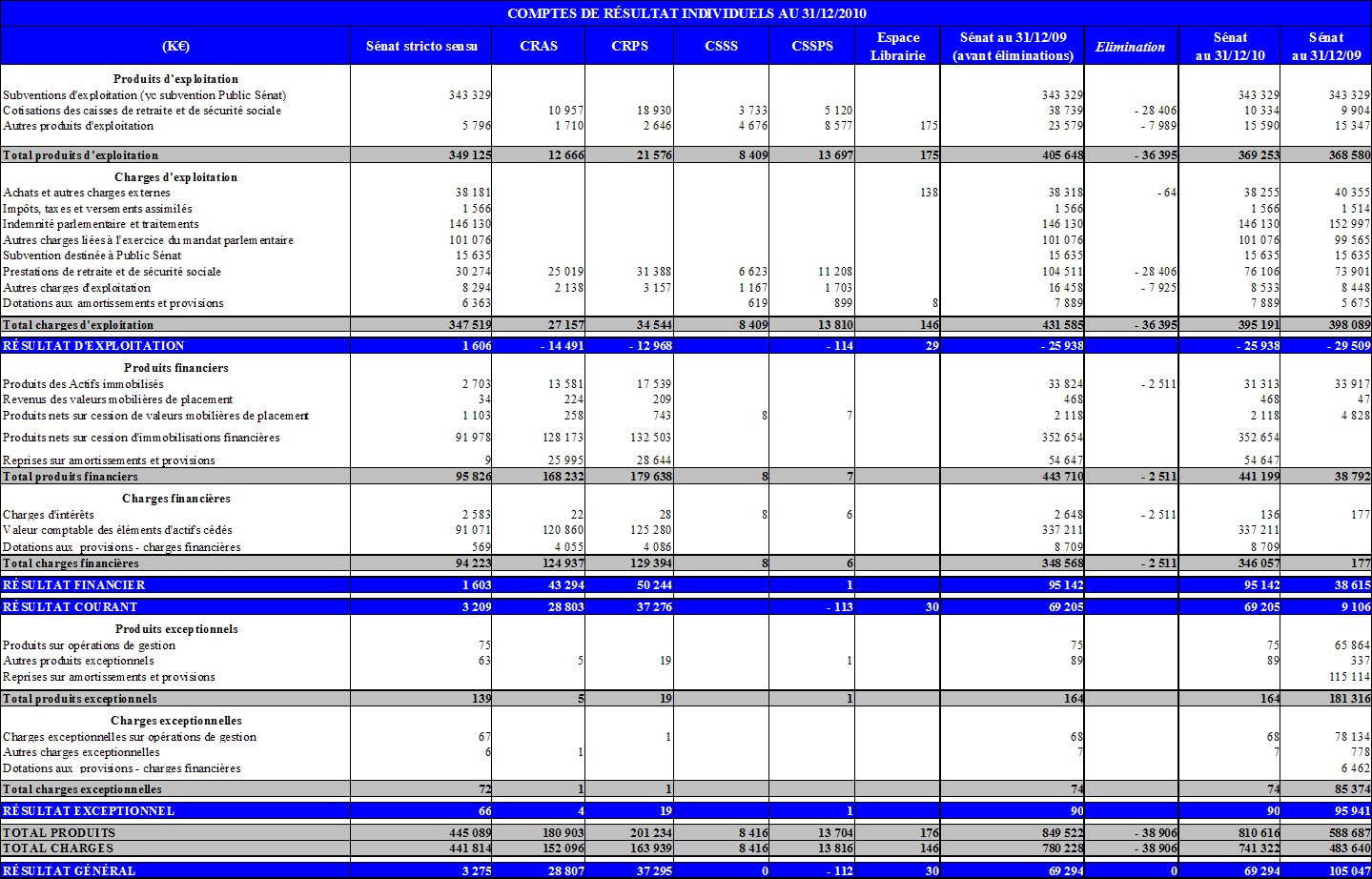The width and height of the screenshot is (1372, 879).
Task: Select the CRPS column header
Action: pyautogui.click(x=629, y=46)
